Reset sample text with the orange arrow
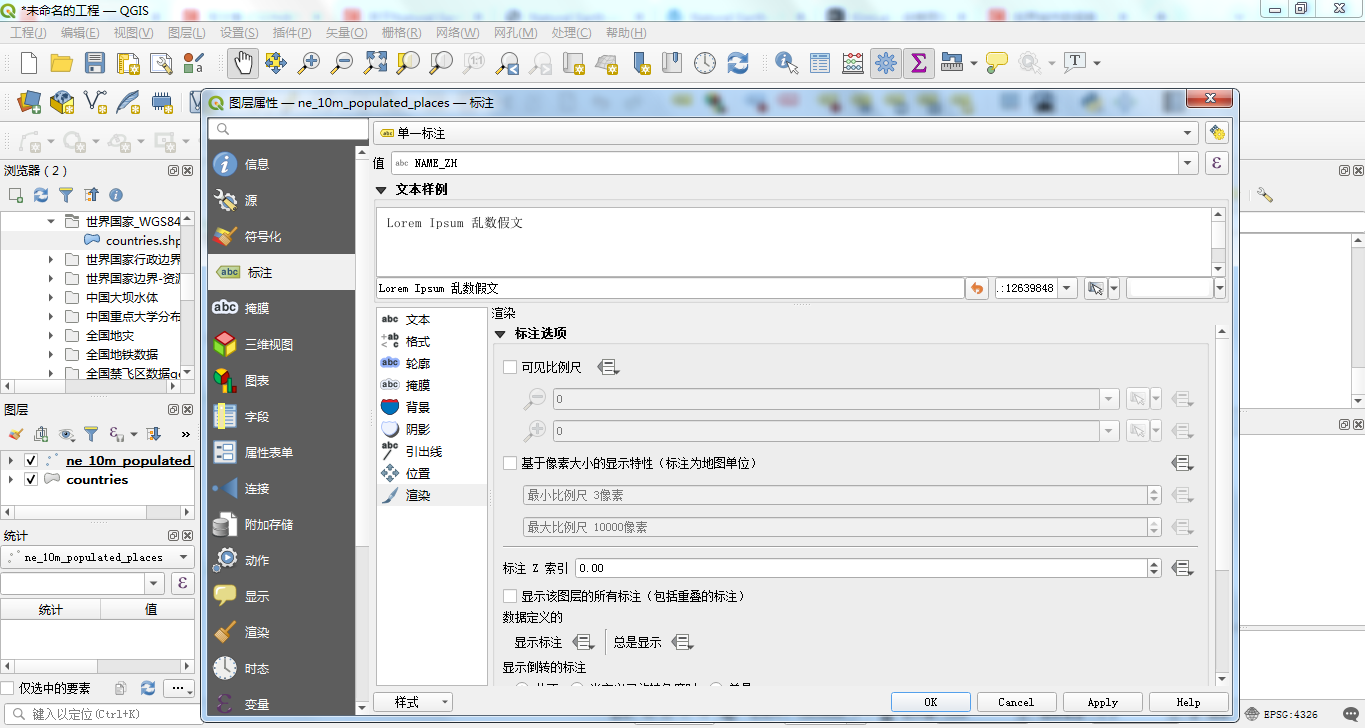The image size is (1365, 728). [977, 288]
